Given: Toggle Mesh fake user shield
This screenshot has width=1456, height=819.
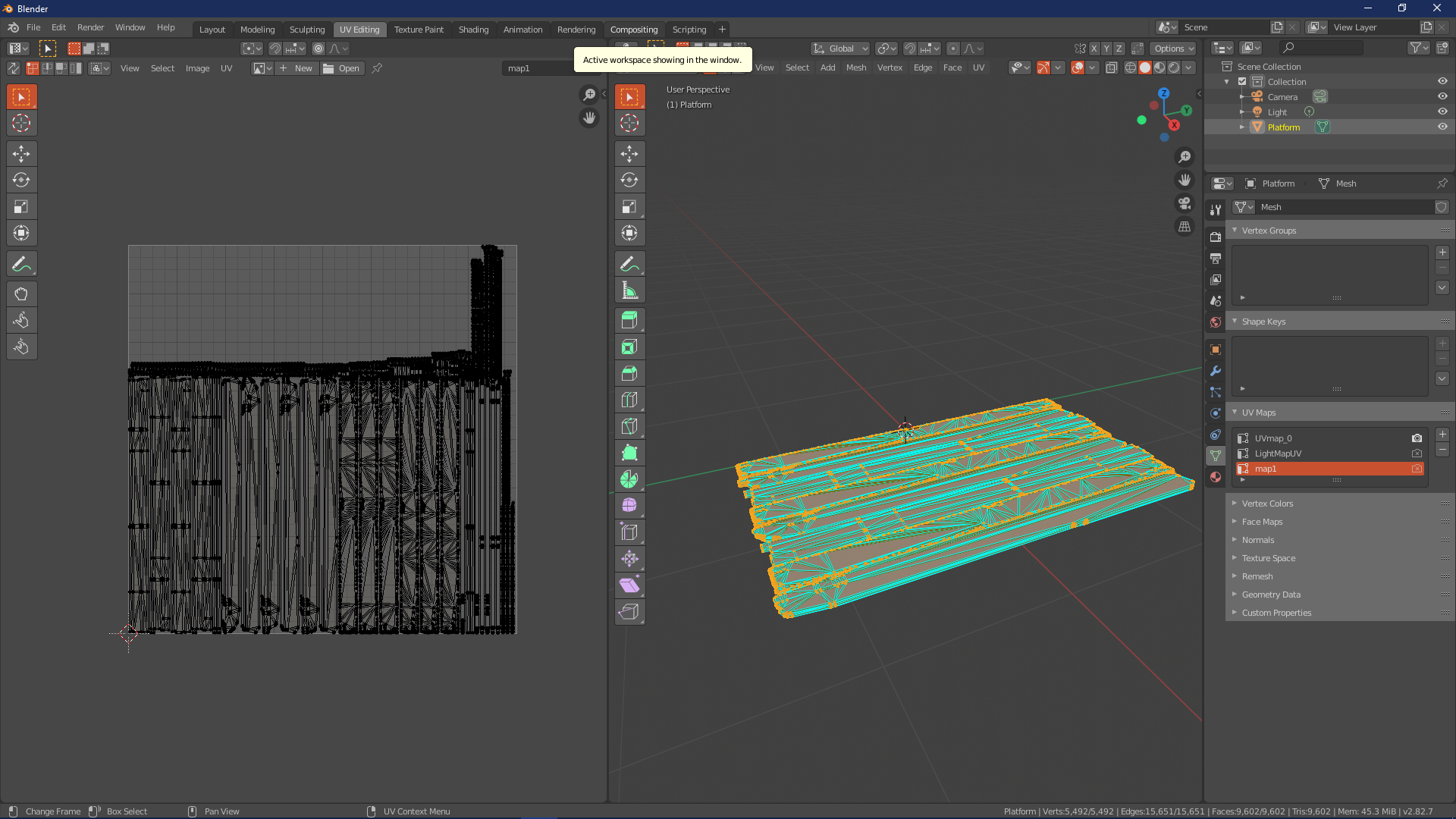Looking at the screenshot, I should coord(1442,207).
